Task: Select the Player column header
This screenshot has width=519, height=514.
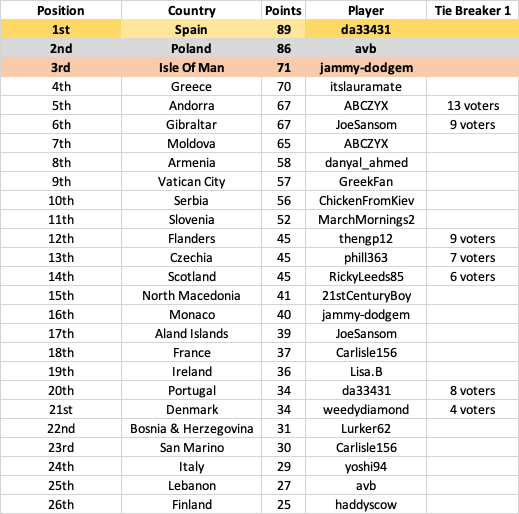Action: point(366,10)
